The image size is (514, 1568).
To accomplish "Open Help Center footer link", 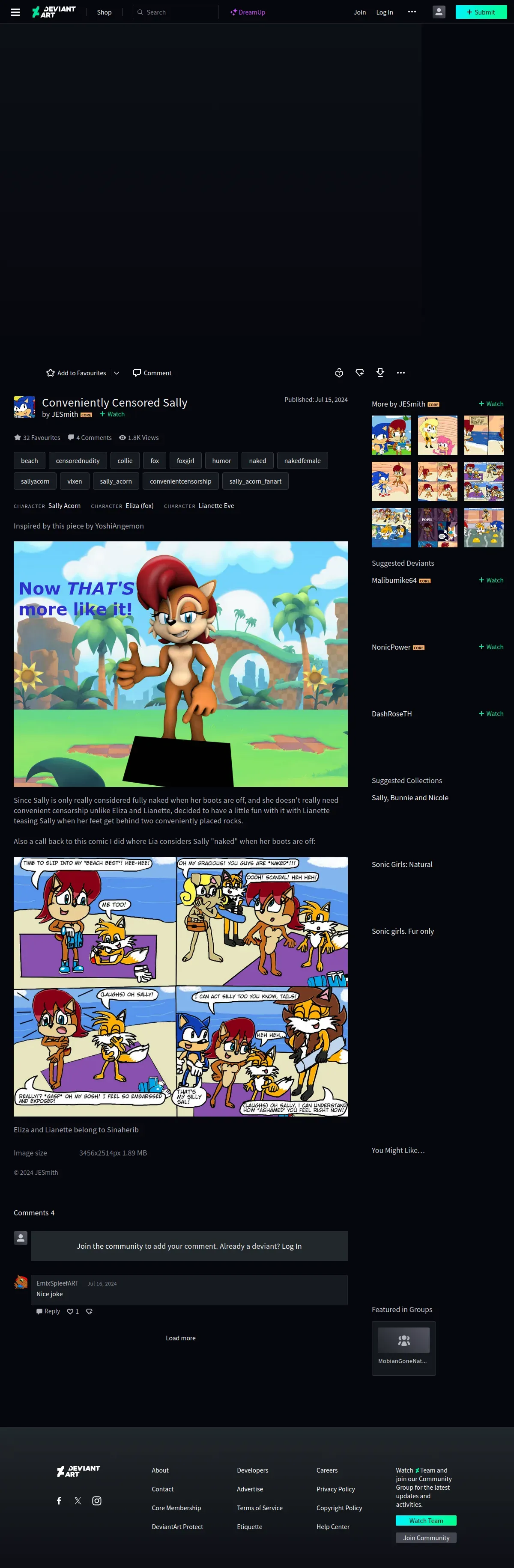I will coord(332,1527).
